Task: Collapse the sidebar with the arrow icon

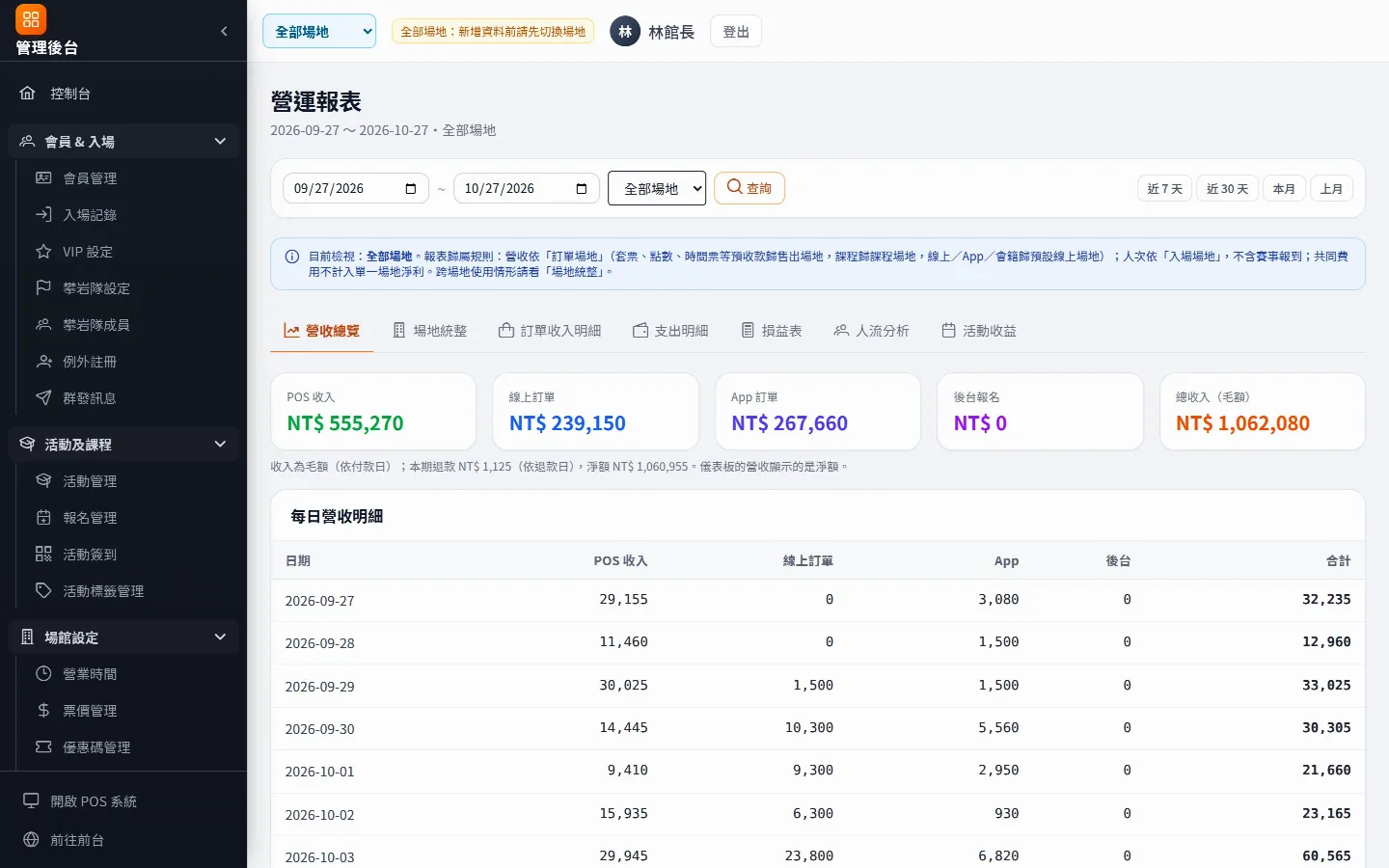Action: (224, 31)
